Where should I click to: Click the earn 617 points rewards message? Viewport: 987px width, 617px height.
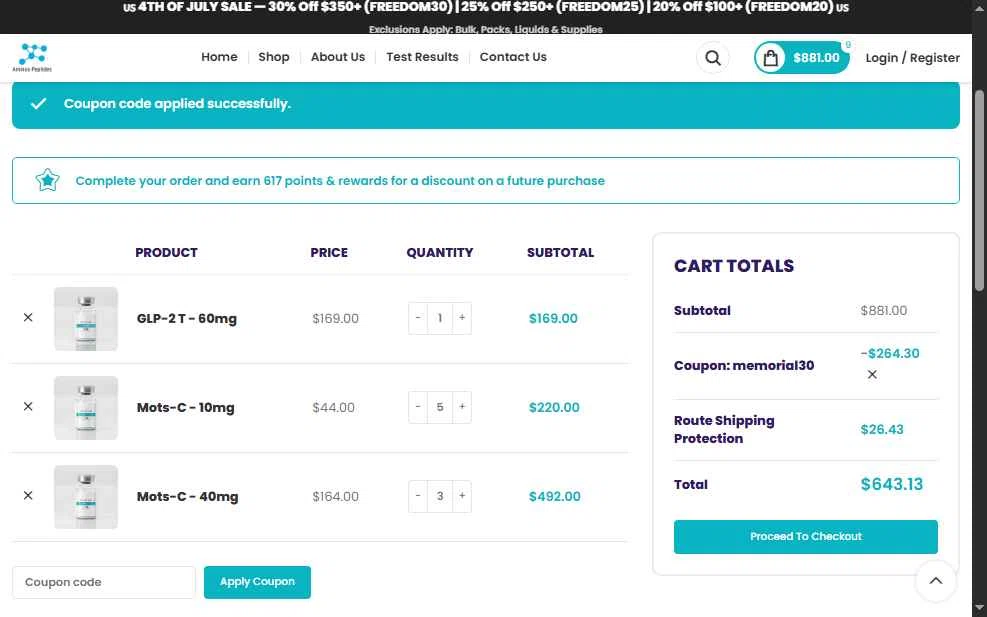[340, 181]
